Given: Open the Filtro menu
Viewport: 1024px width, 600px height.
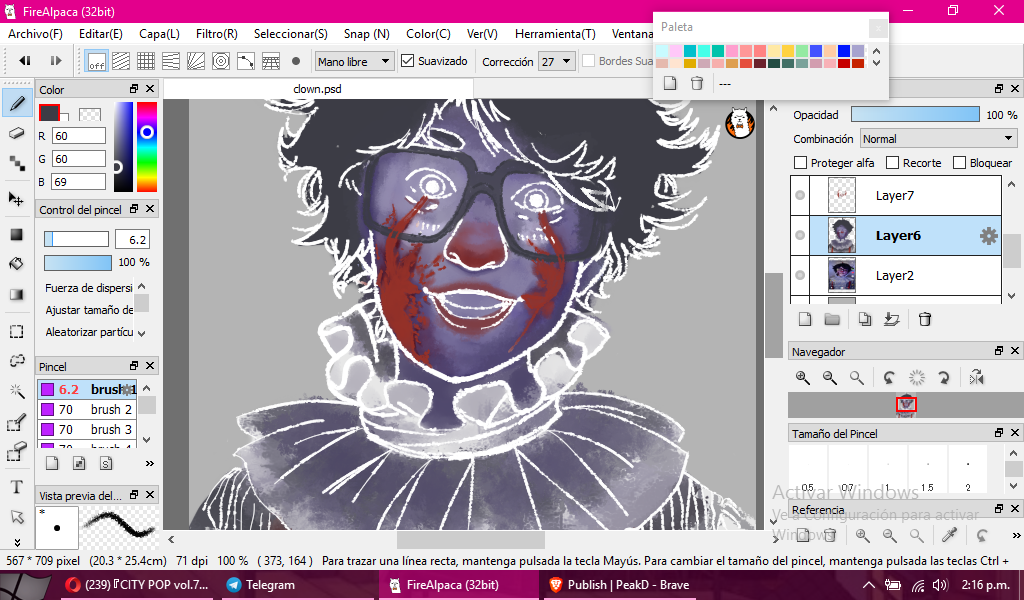Looking at the screenshot, I should [x=217, y=34].
